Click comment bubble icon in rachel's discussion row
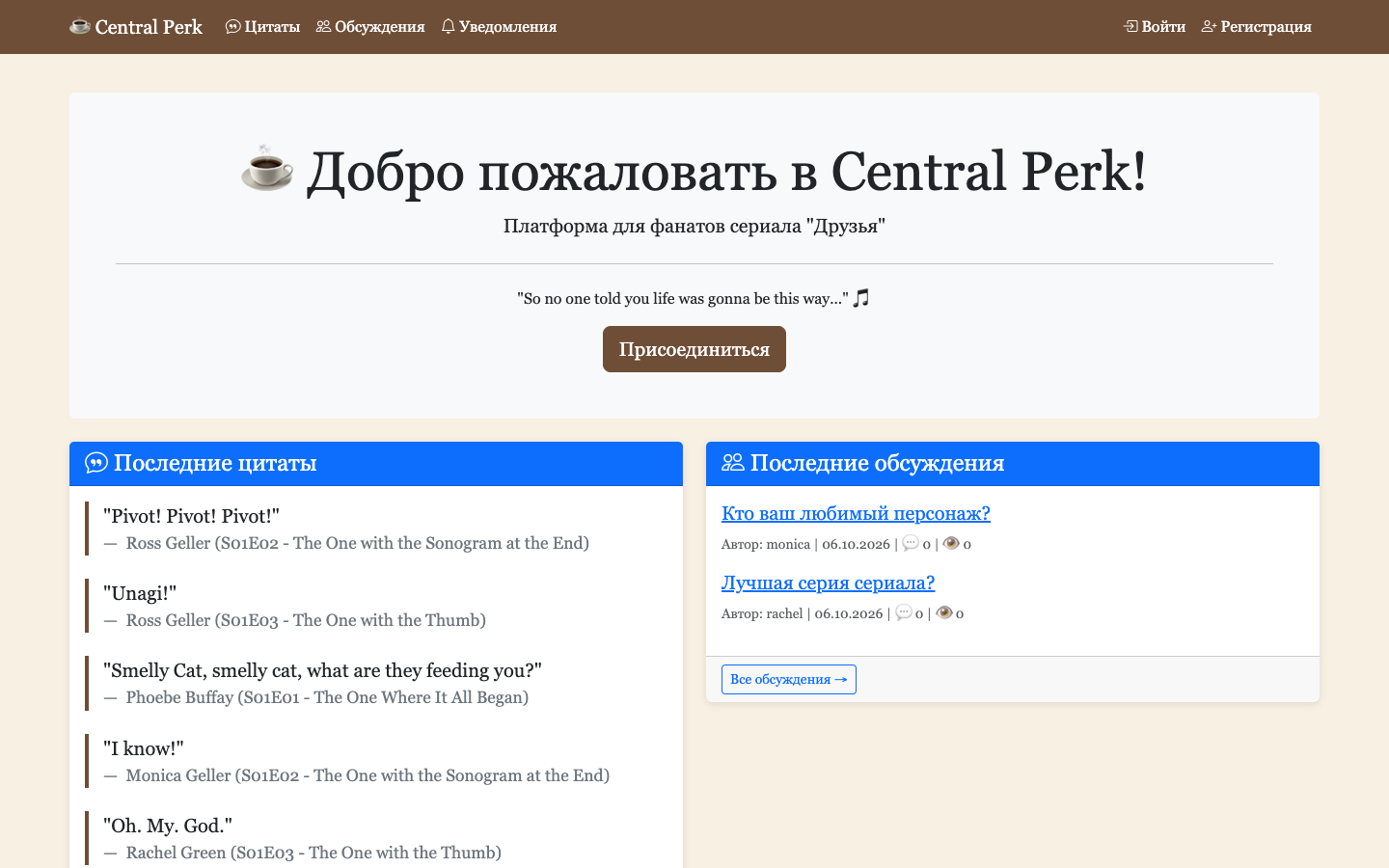The width and height of the screenshot is (1389, 868). [903, 612]
